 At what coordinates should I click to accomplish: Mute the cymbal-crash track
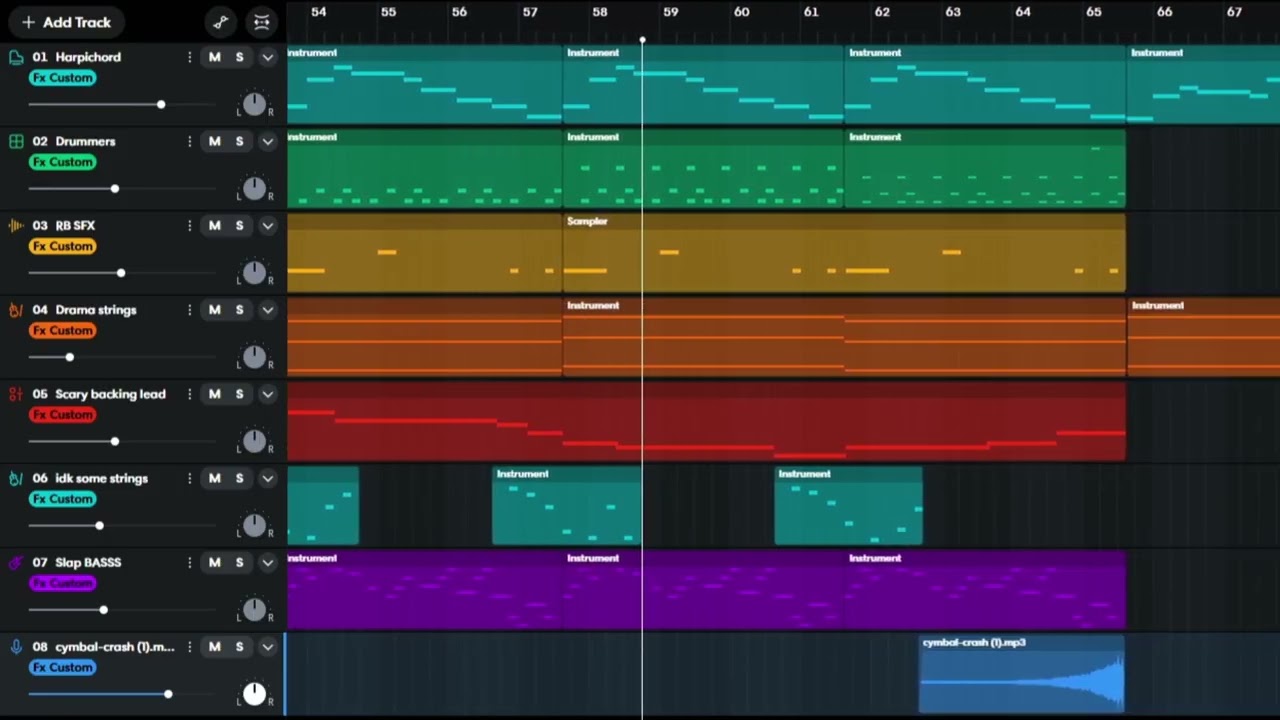pos(214,647)
